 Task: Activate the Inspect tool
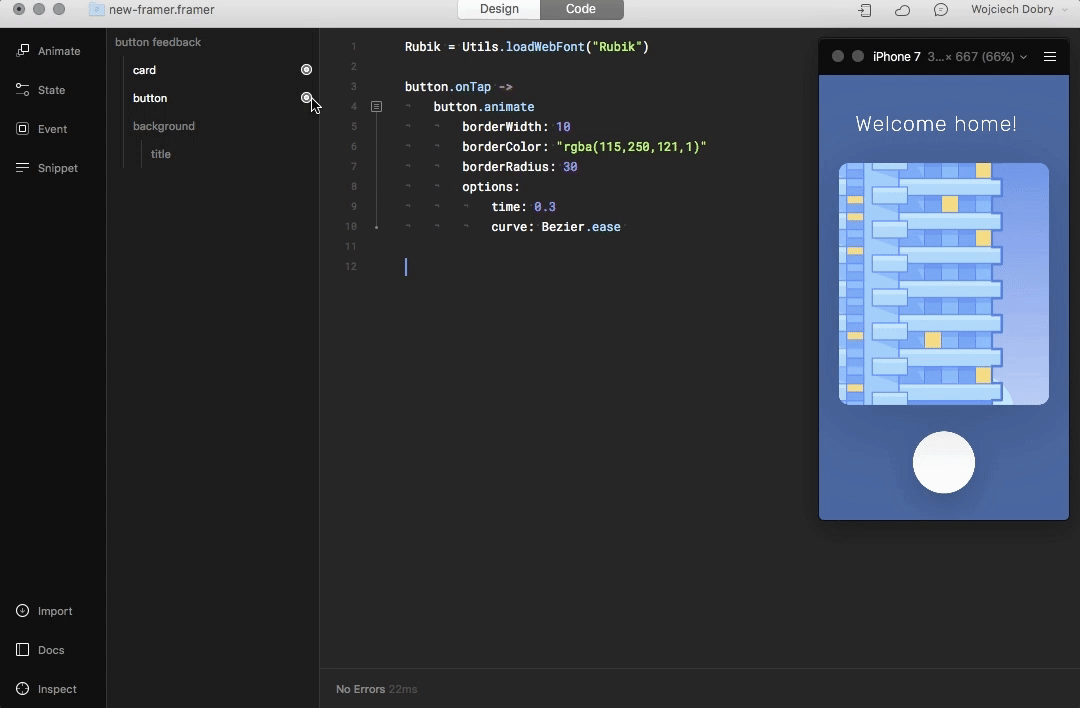[x=48, y=689]
